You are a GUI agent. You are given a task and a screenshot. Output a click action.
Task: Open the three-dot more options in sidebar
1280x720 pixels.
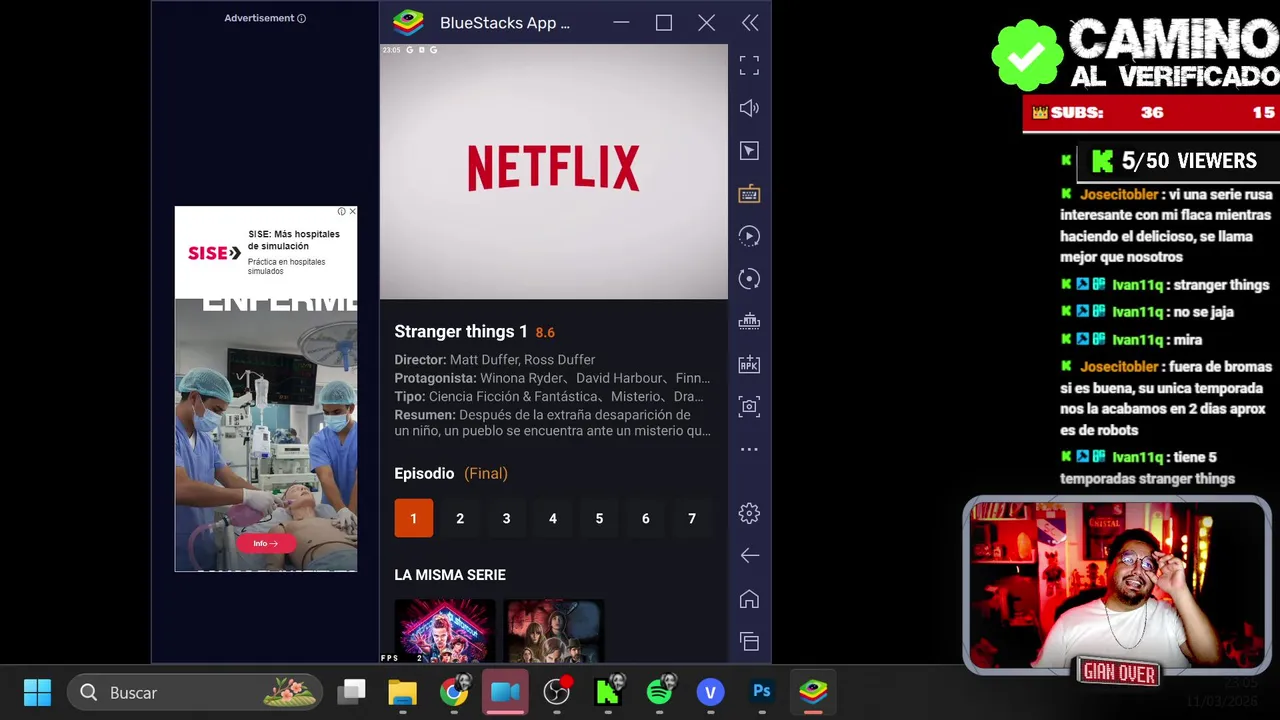click(749, 449)
